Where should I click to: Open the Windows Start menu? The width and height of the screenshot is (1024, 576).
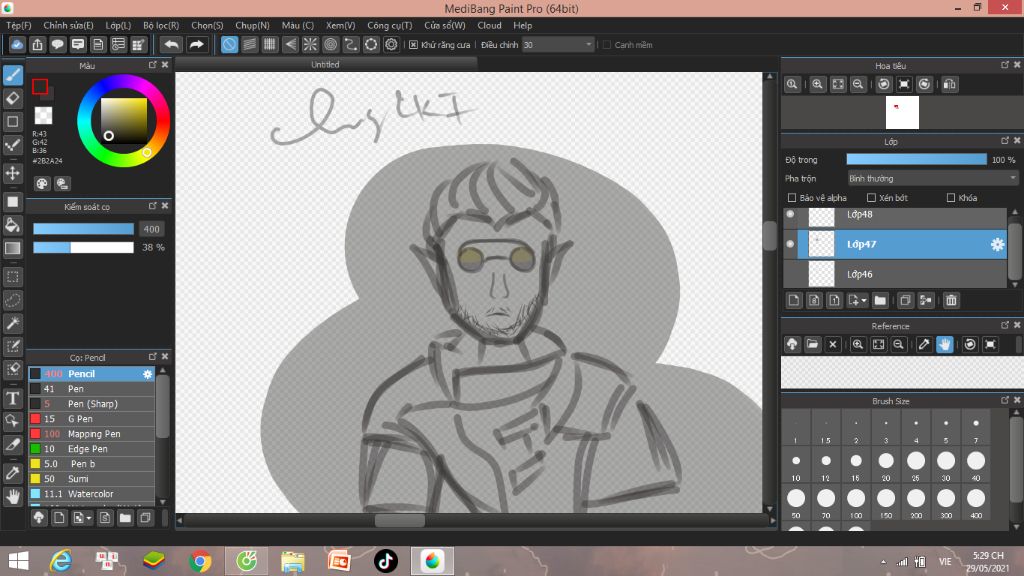(18, 561)
